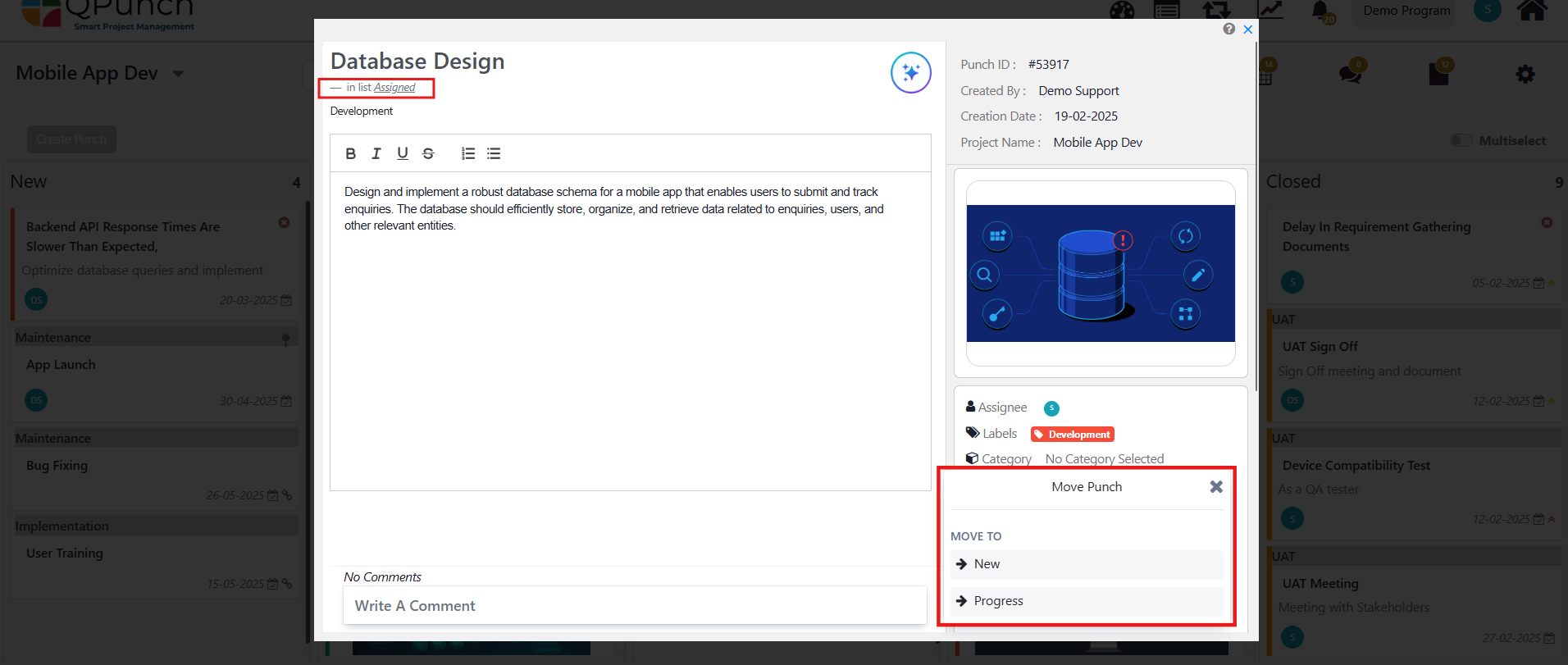Screen dimensions: 1568x665
Task: Click the Create Punch button
Action: point(71,139)
